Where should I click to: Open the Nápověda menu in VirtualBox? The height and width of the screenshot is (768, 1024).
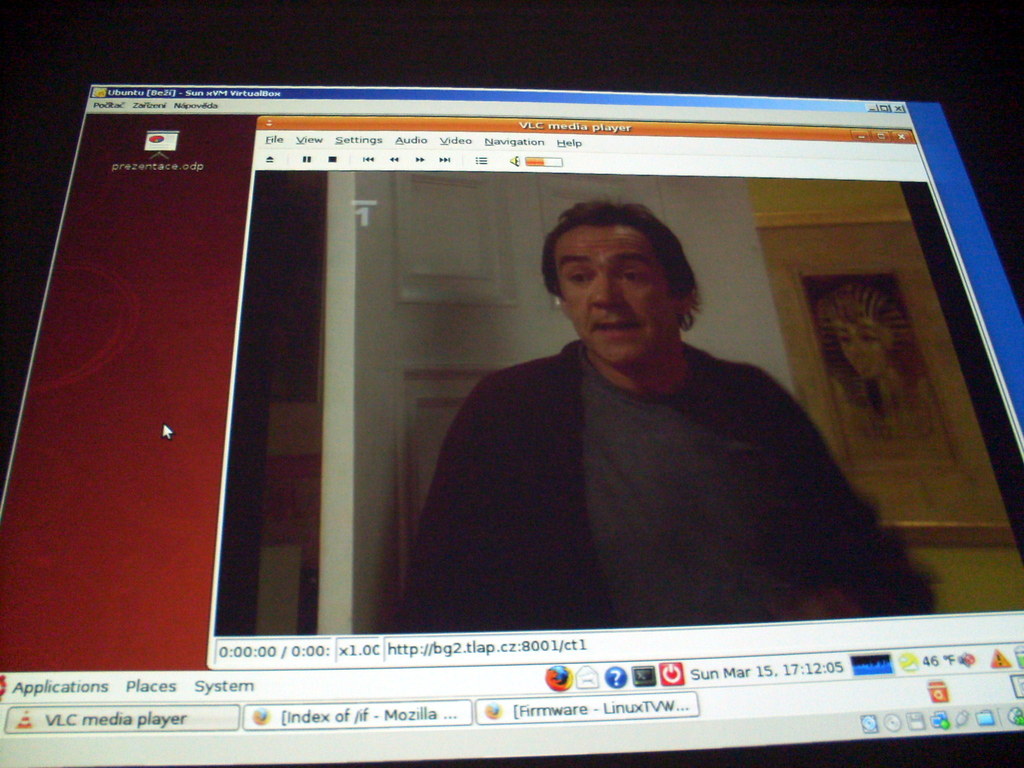(x=195, y=105)
